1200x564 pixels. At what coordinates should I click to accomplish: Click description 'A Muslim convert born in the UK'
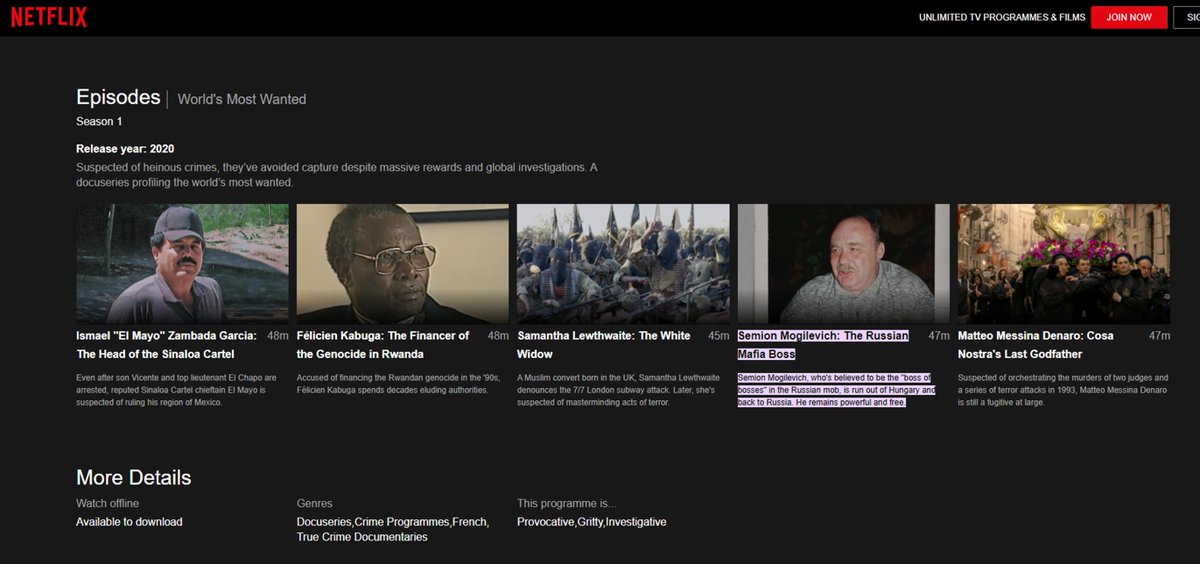pos(616,390)
